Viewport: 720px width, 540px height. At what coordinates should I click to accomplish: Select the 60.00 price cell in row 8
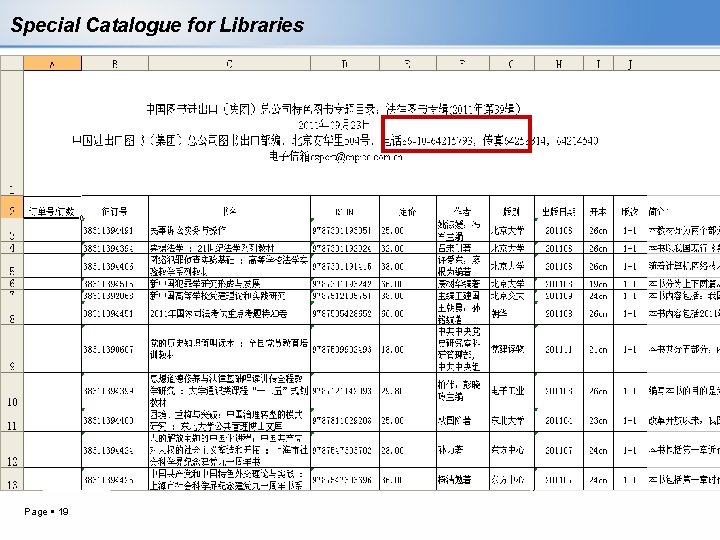(x=408, y=313)
